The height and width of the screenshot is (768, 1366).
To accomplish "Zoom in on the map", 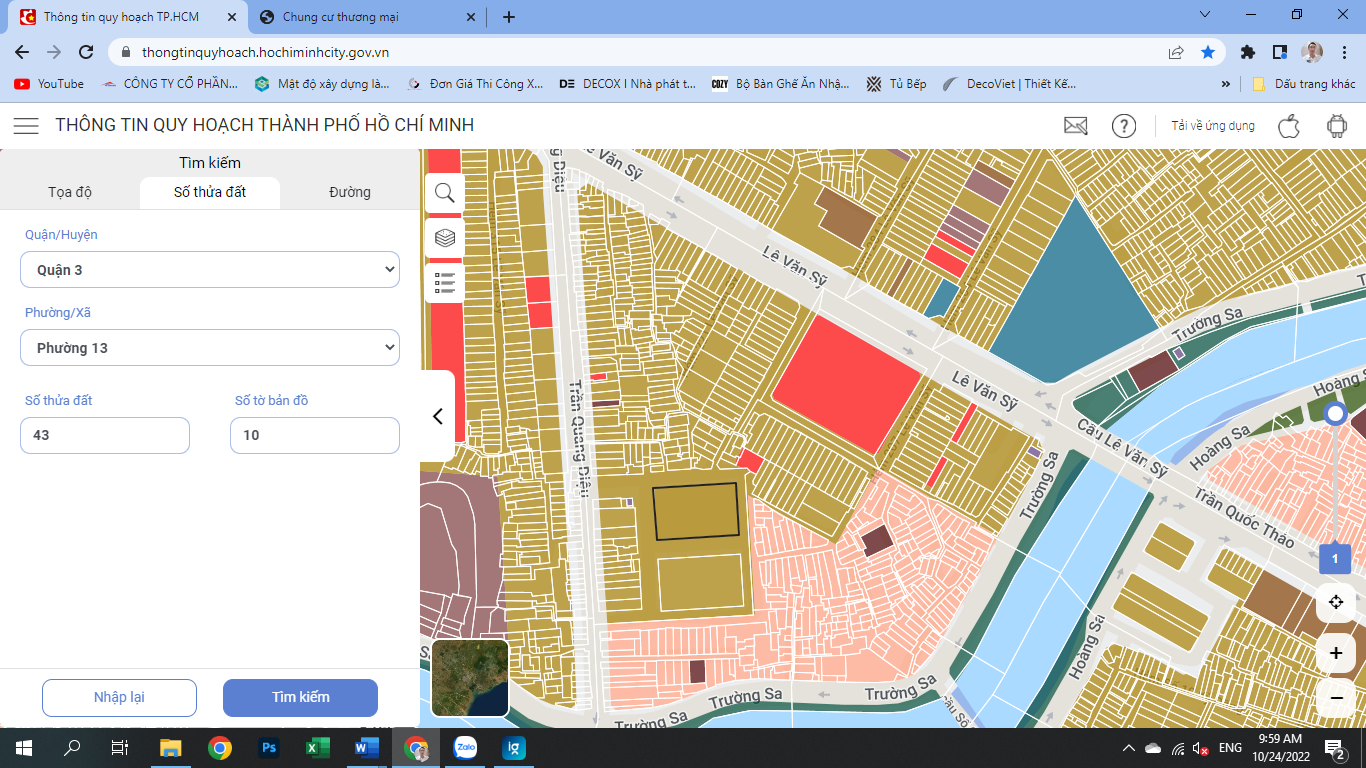I will pyautogui.click(x=1336, y=653).
